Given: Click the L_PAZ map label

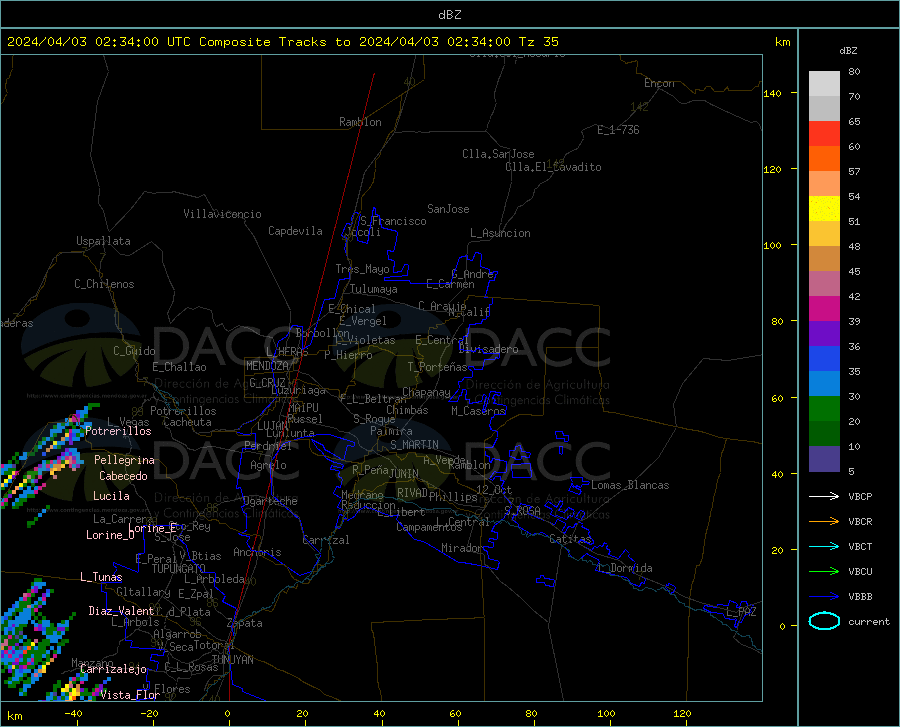Looking at the screenshot, I should pyautogui.click(x=741, y=612).
